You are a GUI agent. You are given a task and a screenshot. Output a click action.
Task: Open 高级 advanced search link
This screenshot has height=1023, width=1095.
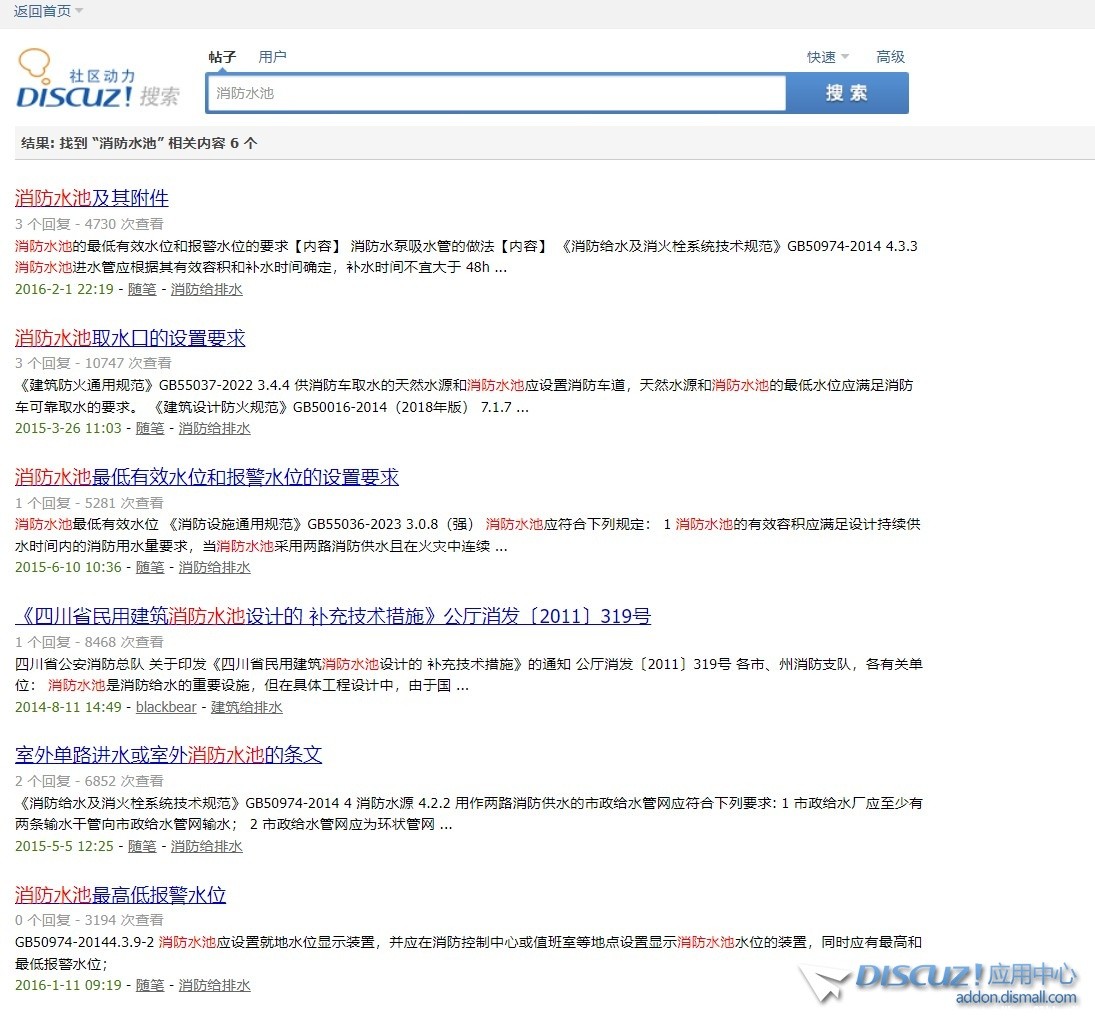click(x=890, y=57)
